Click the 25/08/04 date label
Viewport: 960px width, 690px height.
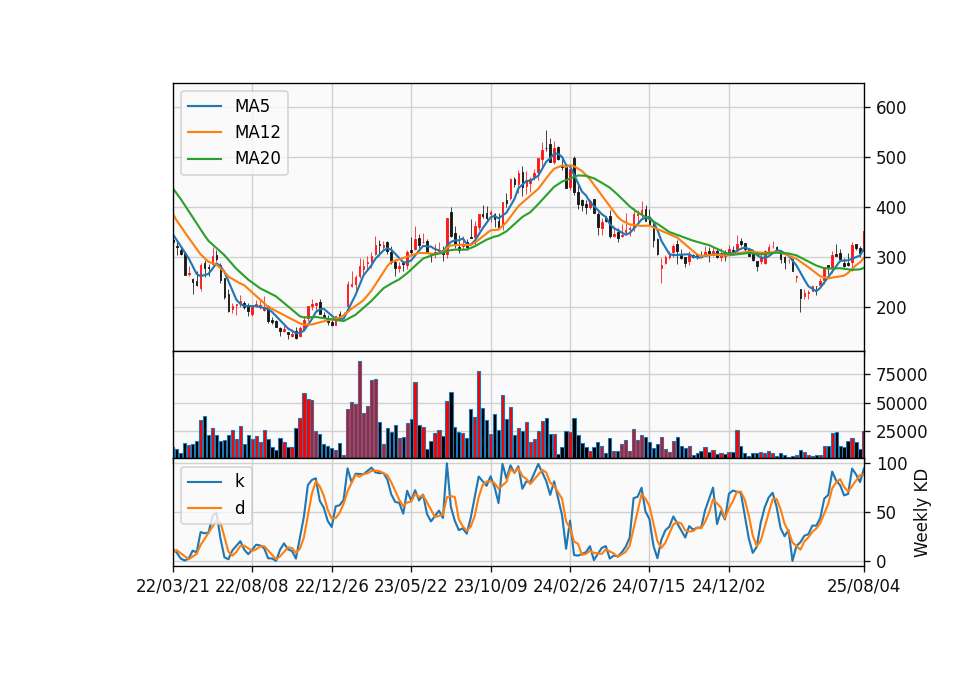[x=864, y=587]
